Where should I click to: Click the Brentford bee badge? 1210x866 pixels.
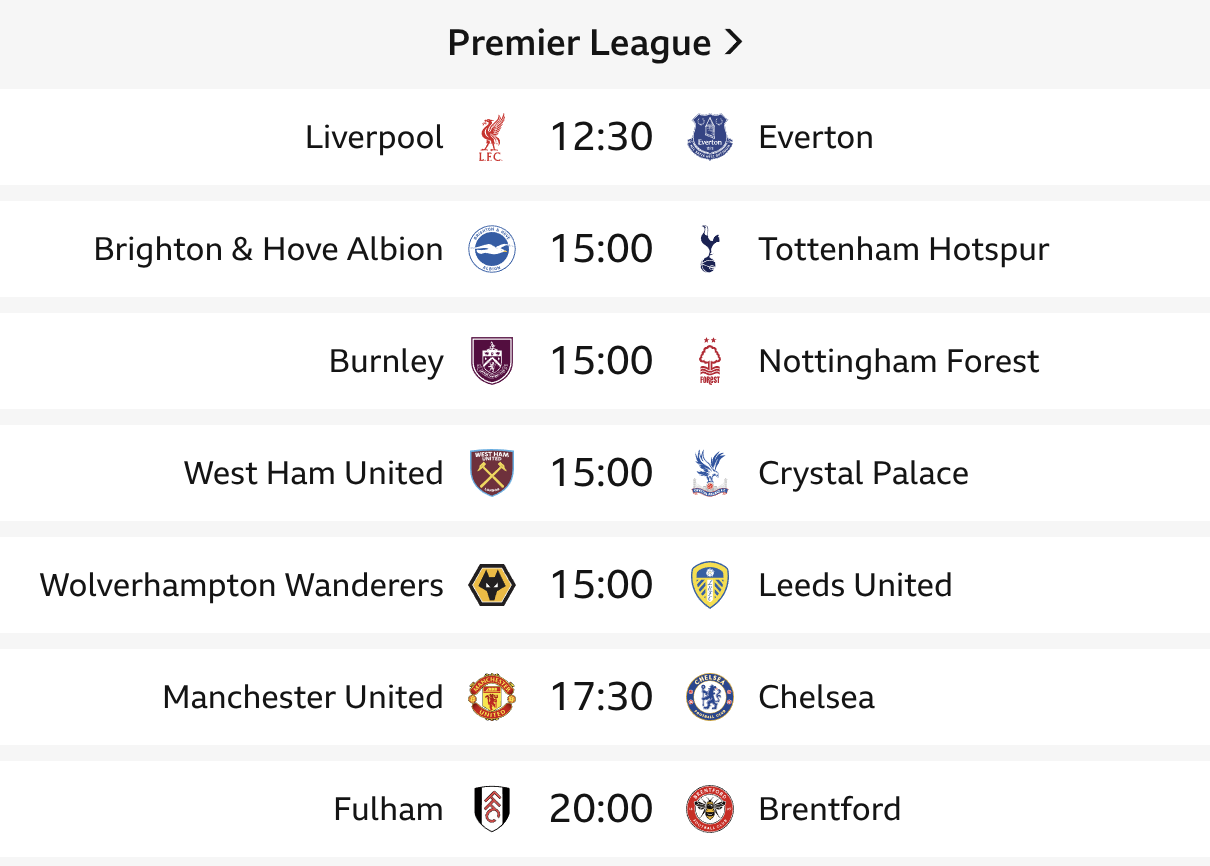[x=710, y=809]
